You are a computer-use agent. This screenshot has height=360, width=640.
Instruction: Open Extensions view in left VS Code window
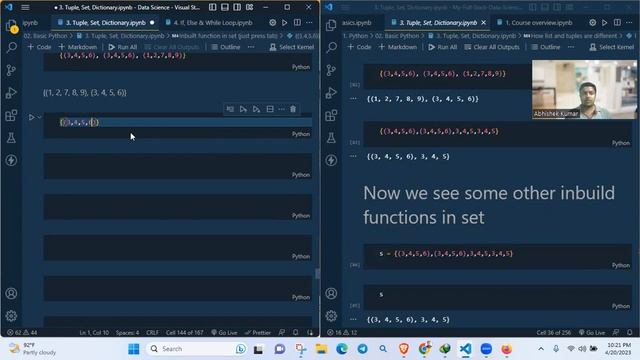(11, 116)
